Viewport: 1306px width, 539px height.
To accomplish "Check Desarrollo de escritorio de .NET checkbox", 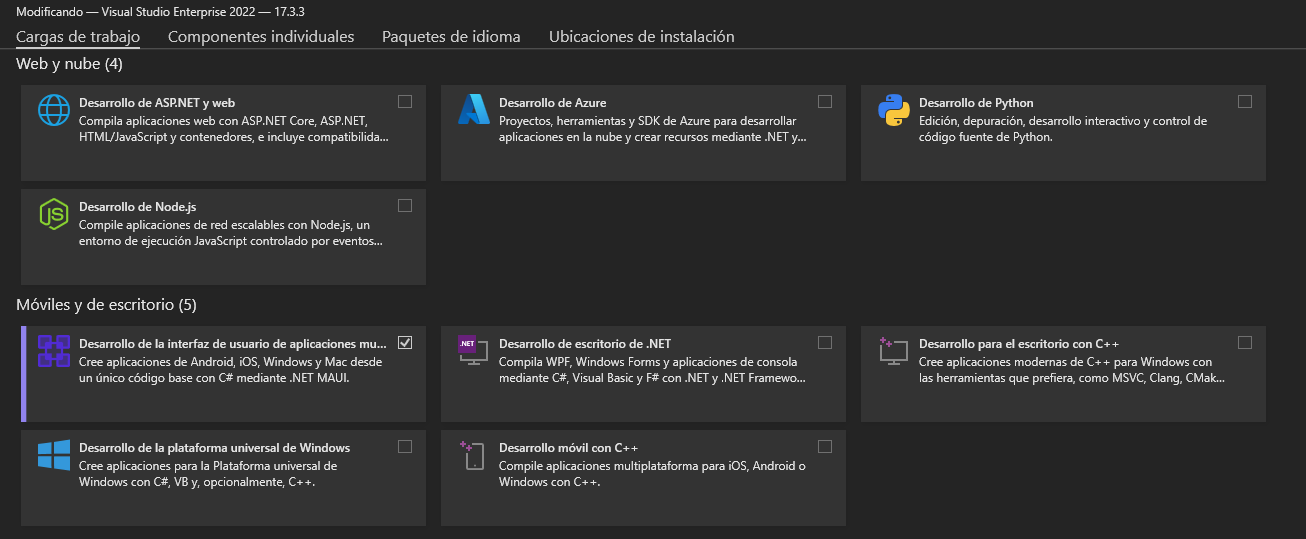I will (825, 343).
